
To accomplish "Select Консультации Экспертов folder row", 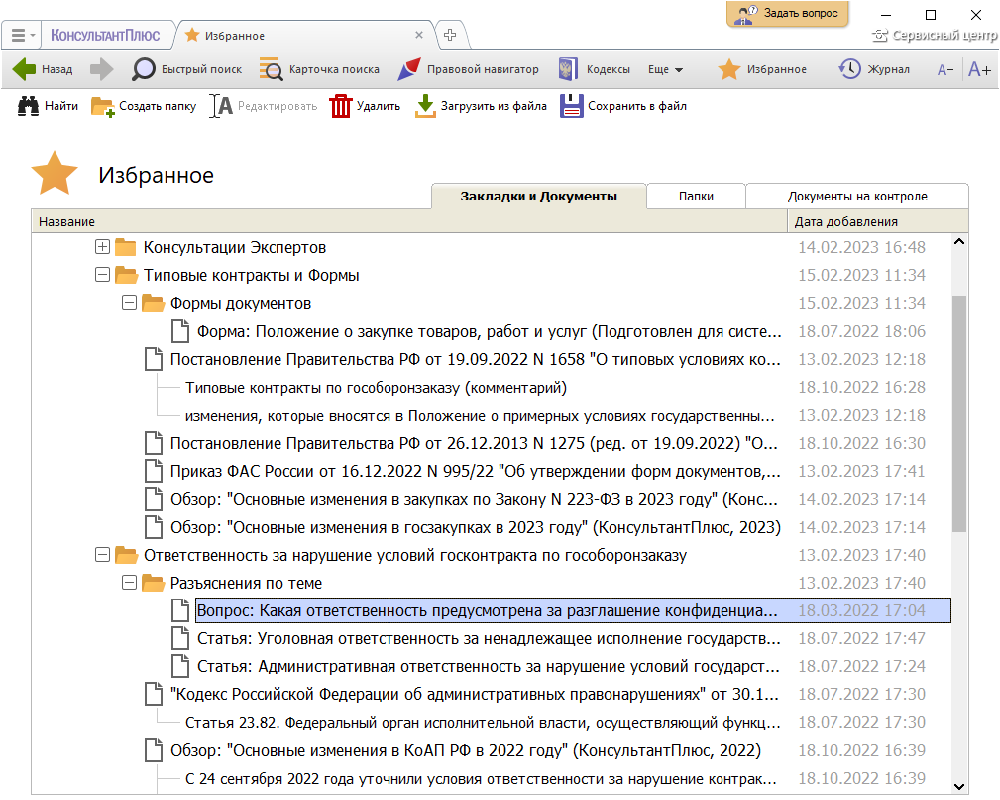I will coord(235,247).
